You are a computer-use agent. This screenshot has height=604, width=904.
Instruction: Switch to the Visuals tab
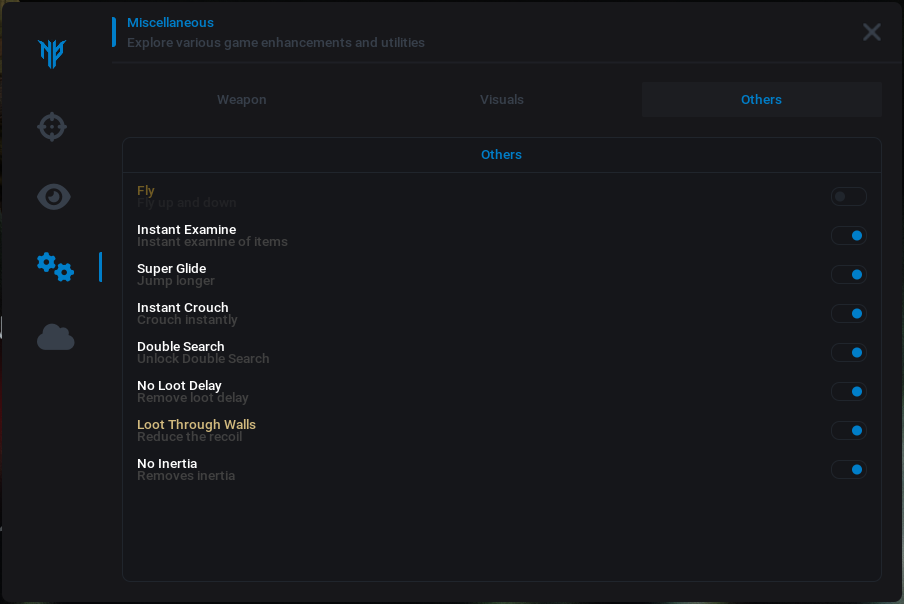(502, 100)
